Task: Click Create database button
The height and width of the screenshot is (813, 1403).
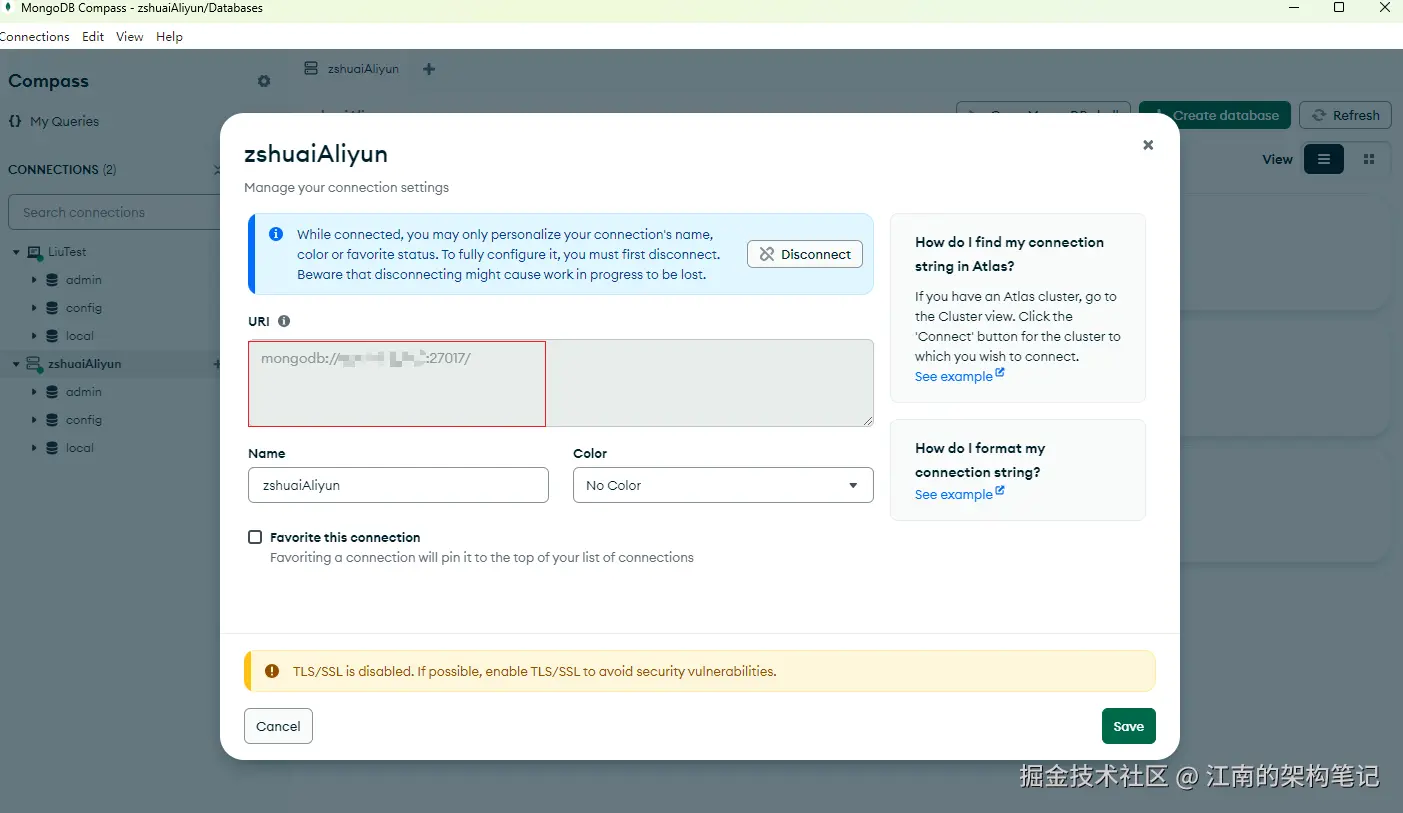Action: coord(1215,115)
